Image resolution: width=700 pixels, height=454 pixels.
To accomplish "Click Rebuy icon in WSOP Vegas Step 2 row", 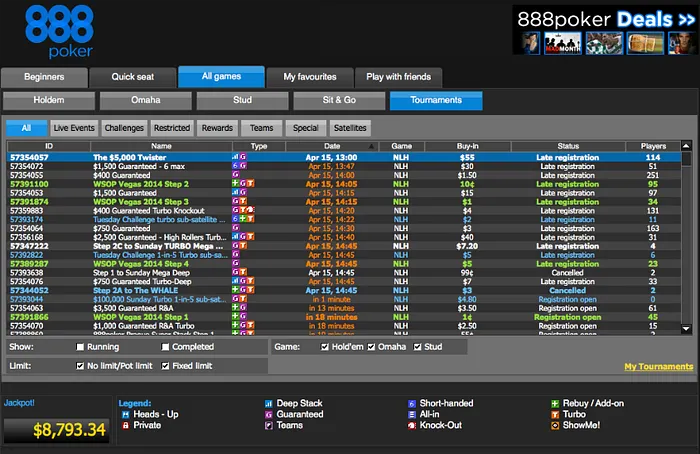I will pos(235,183).
